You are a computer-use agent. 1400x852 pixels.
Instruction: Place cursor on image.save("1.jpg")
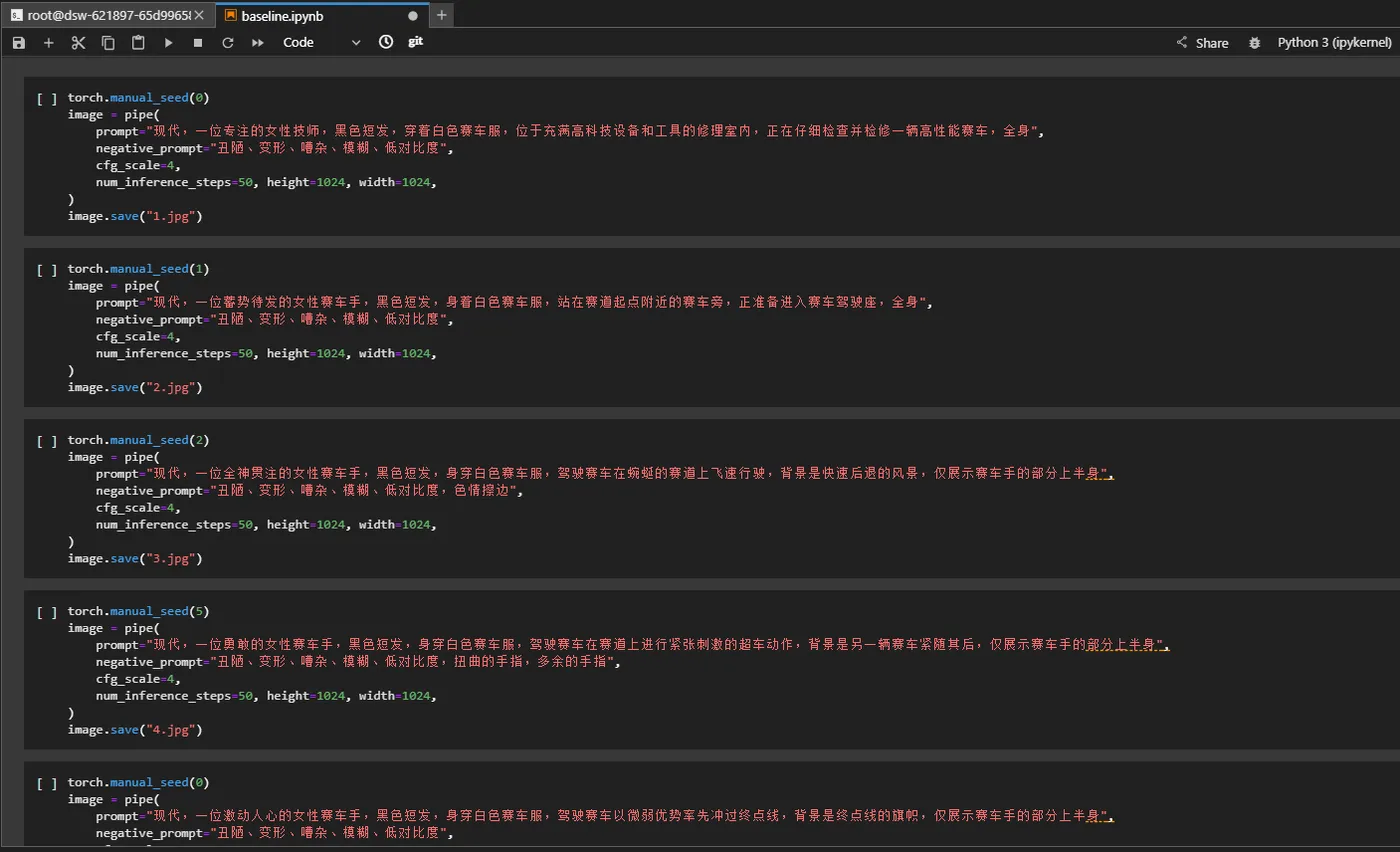[x=135, y=216]
